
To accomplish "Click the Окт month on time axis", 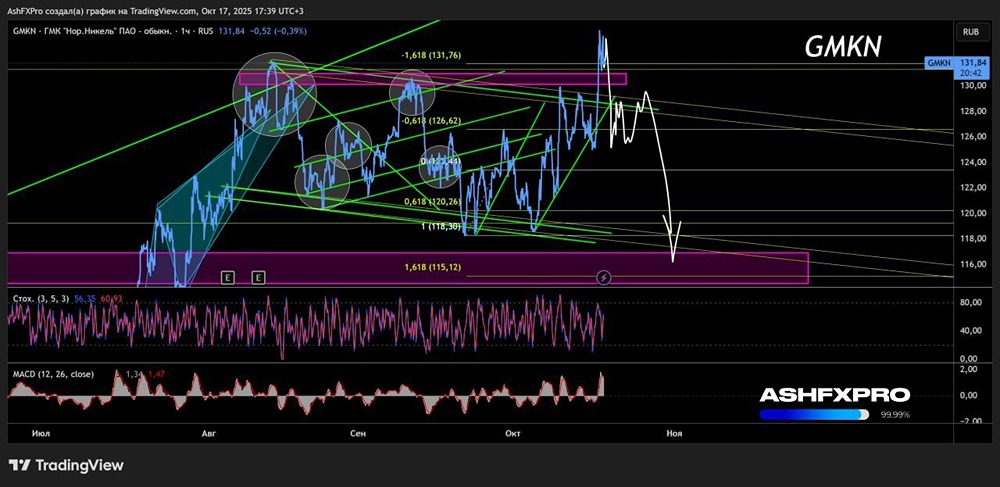I will pos(513,433).
